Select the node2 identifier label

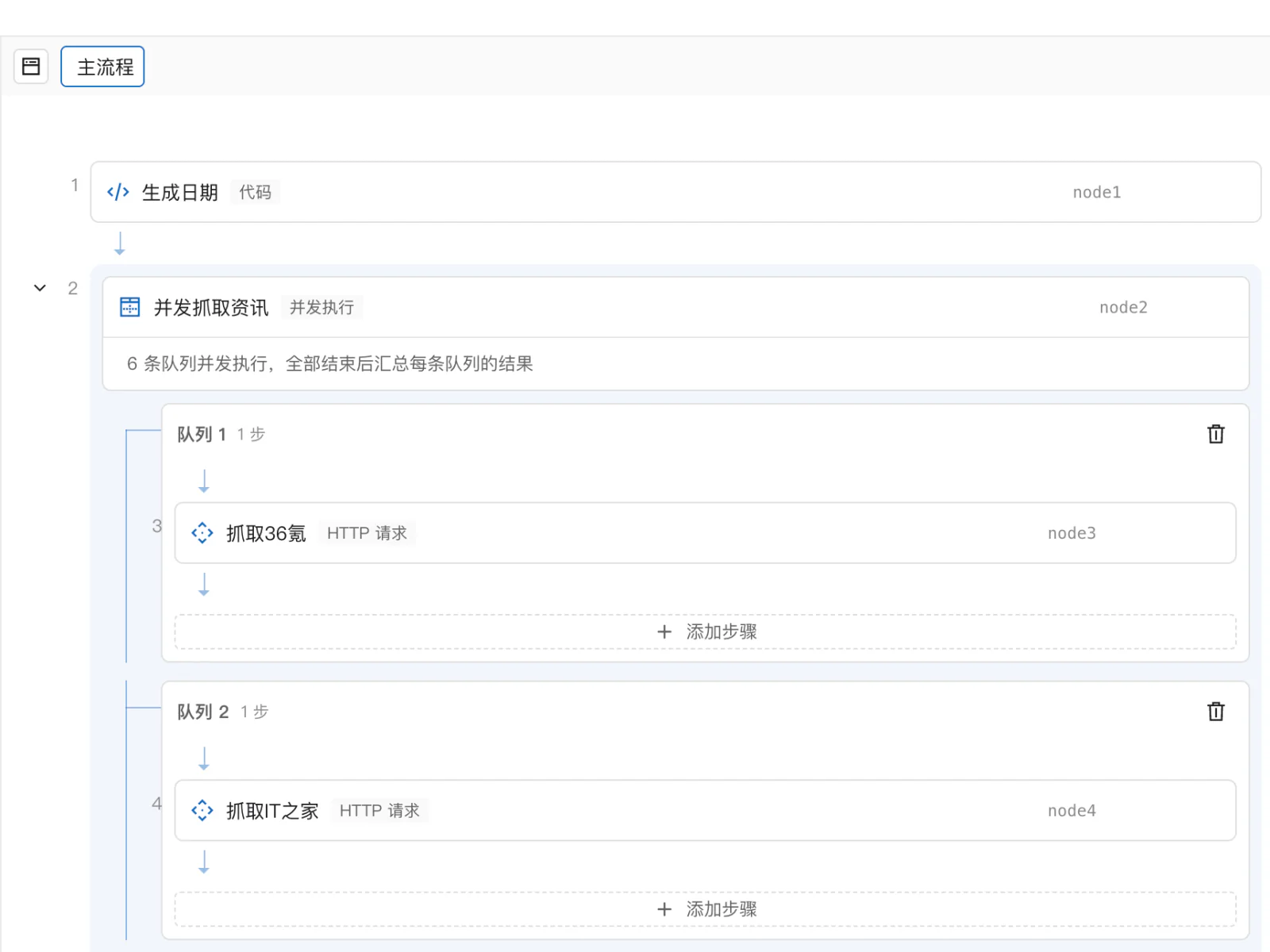1123,308
